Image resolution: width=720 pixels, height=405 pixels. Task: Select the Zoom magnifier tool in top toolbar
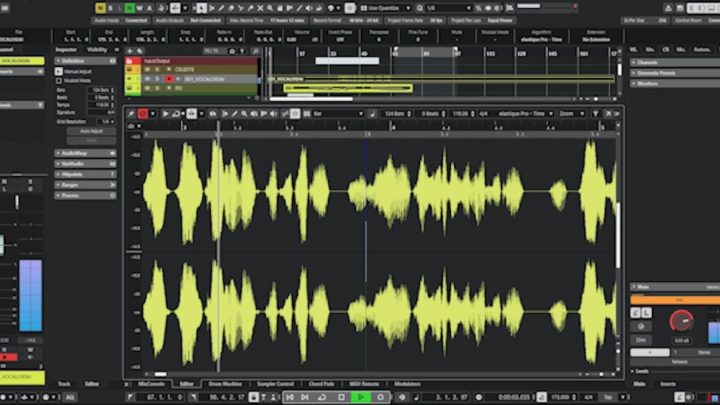click(270, 8)
